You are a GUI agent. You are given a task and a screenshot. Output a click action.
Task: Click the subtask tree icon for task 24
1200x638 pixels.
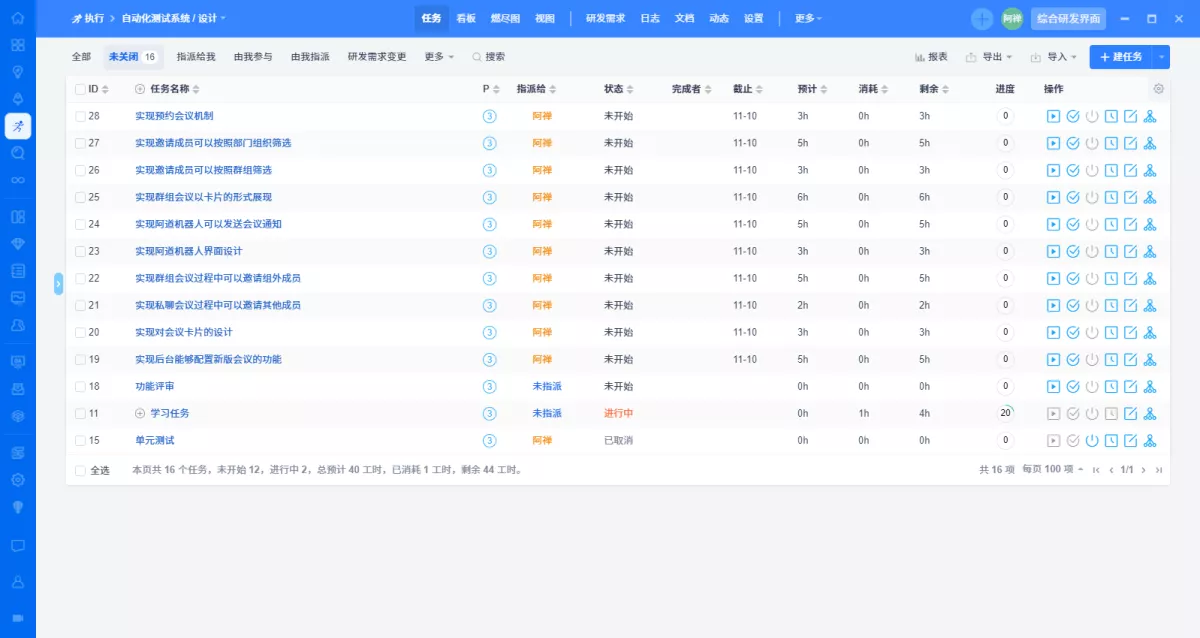pyautogui.click(x=1150, y=224)
